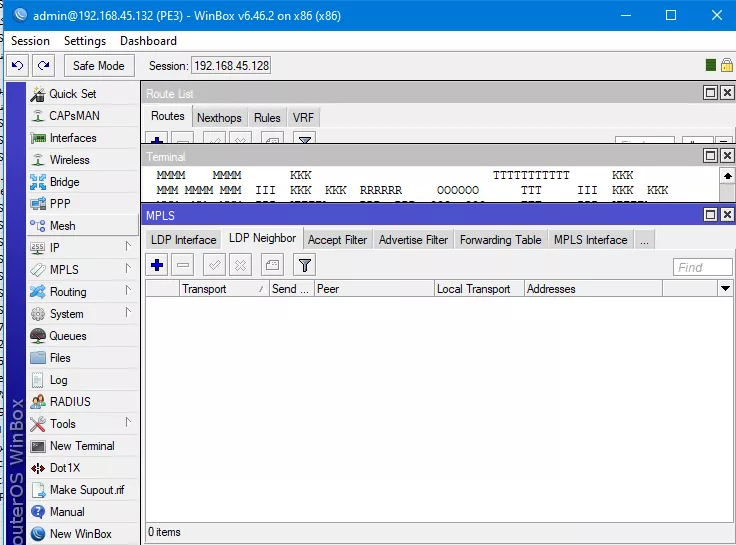The width and height of the screenshot is (736, 545).
Task: Switch to LDP Interface tab
Action: click(x=184, y=240)
